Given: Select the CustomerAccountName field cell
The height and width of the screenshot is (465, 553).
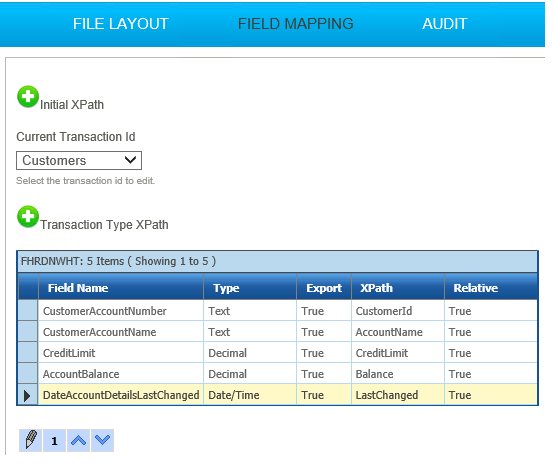Looking at the screenshot, I should pos(121,332).
